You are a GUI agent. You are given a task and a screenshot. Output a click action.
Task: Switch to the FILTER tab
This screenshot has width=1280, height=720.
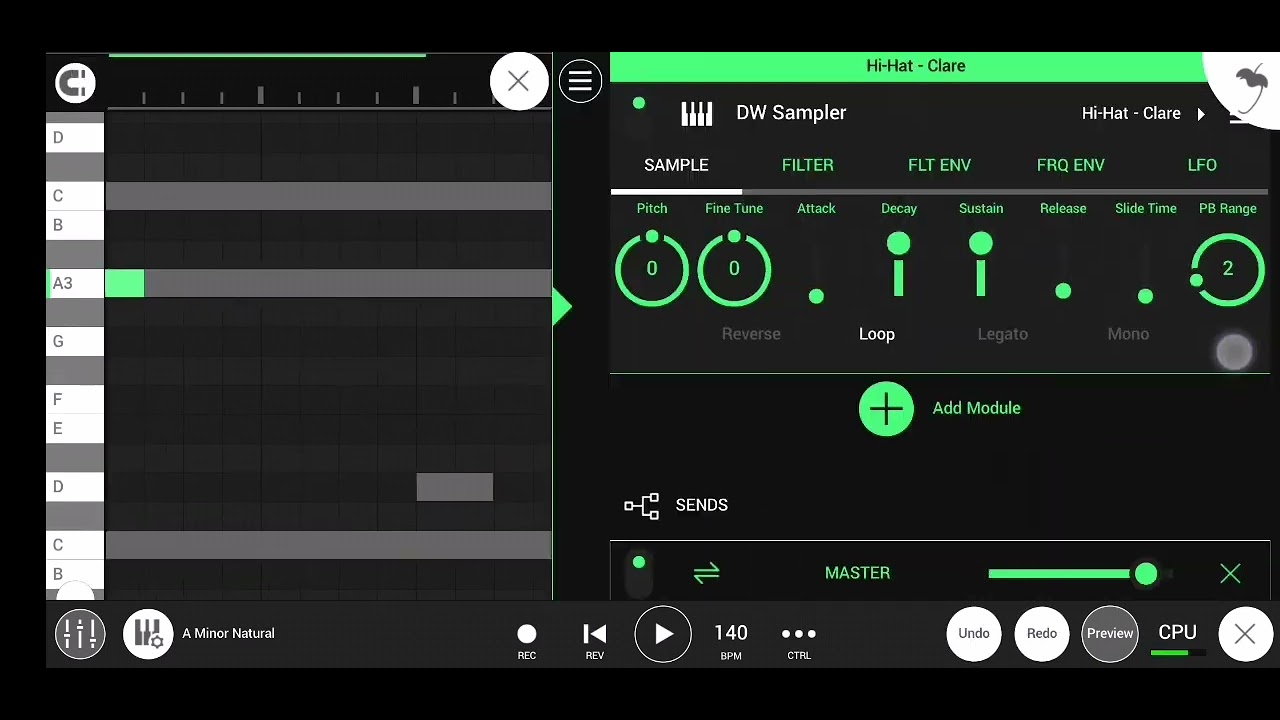pos(807,165)
